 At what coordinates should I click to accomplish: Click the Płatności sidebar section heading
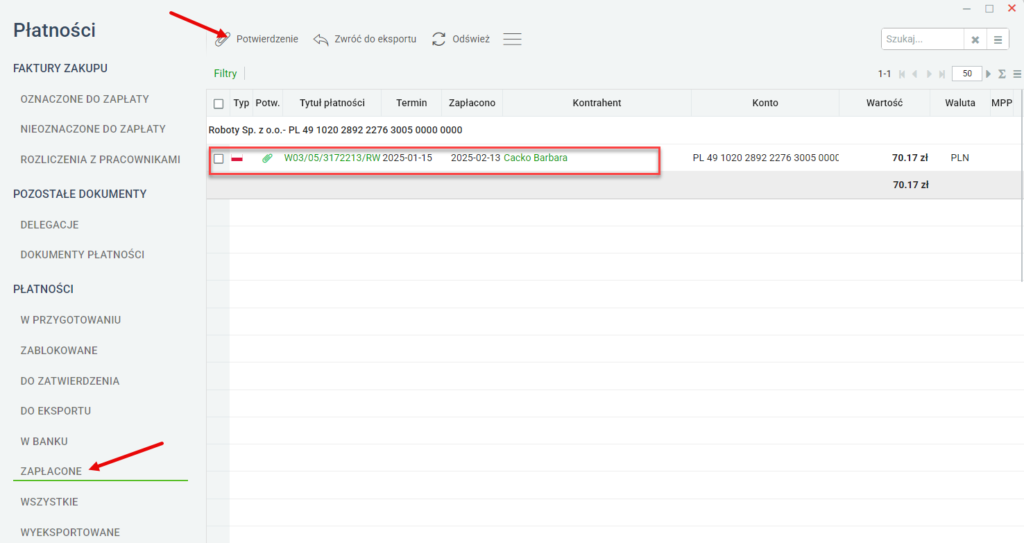click(43, 289)
